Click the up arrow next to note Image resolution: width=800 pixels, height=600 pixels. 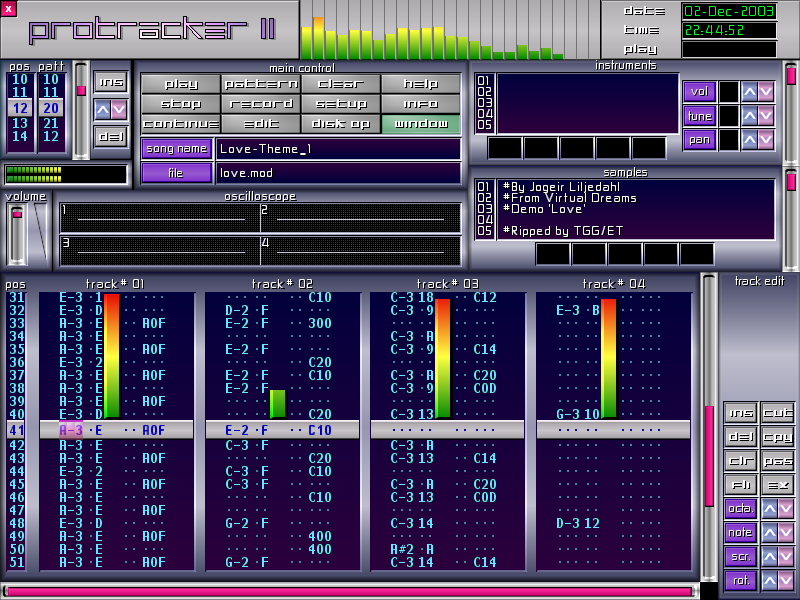point(769,533)
